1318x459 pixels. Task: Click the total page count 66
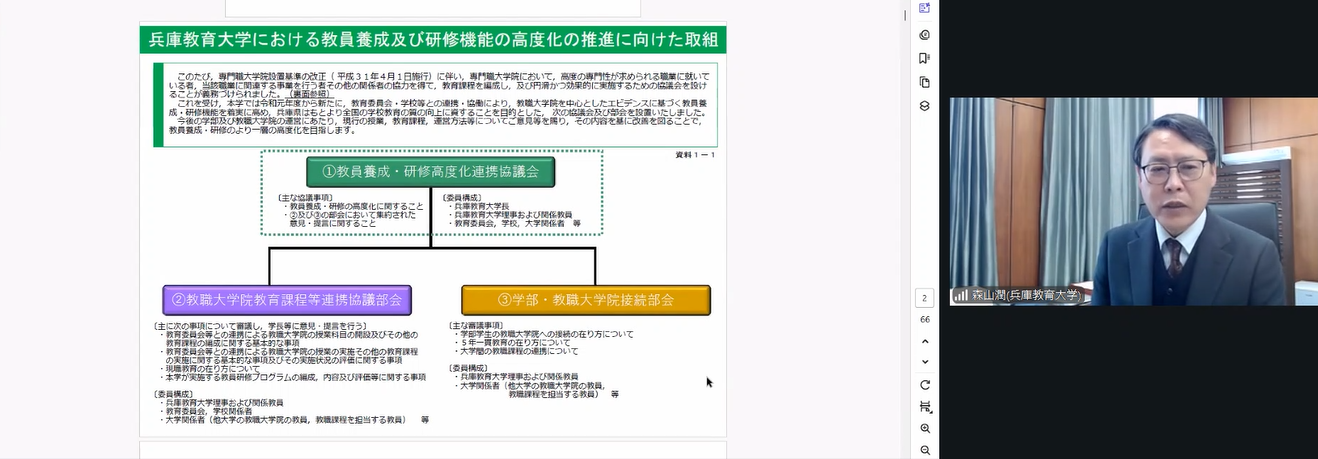click(925, 320)
